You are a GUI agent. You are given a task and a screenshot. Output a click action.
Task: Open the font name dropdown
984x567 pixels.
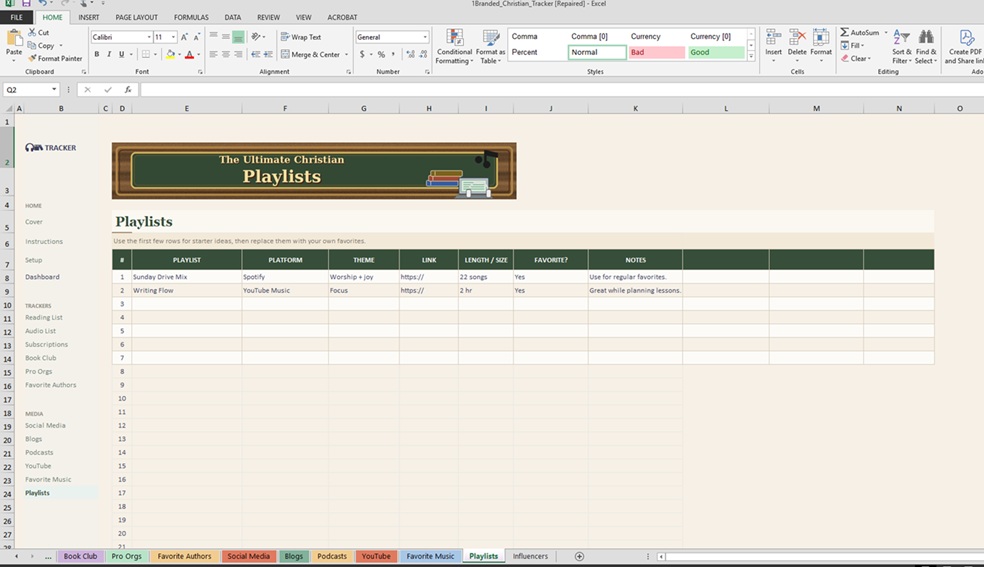point(147,37)
